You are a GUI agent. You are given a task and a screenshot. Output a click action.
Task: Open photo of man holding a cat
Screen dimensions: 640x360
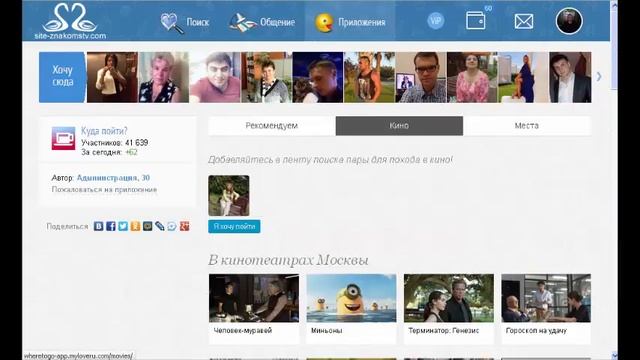[x=318, y=77]
